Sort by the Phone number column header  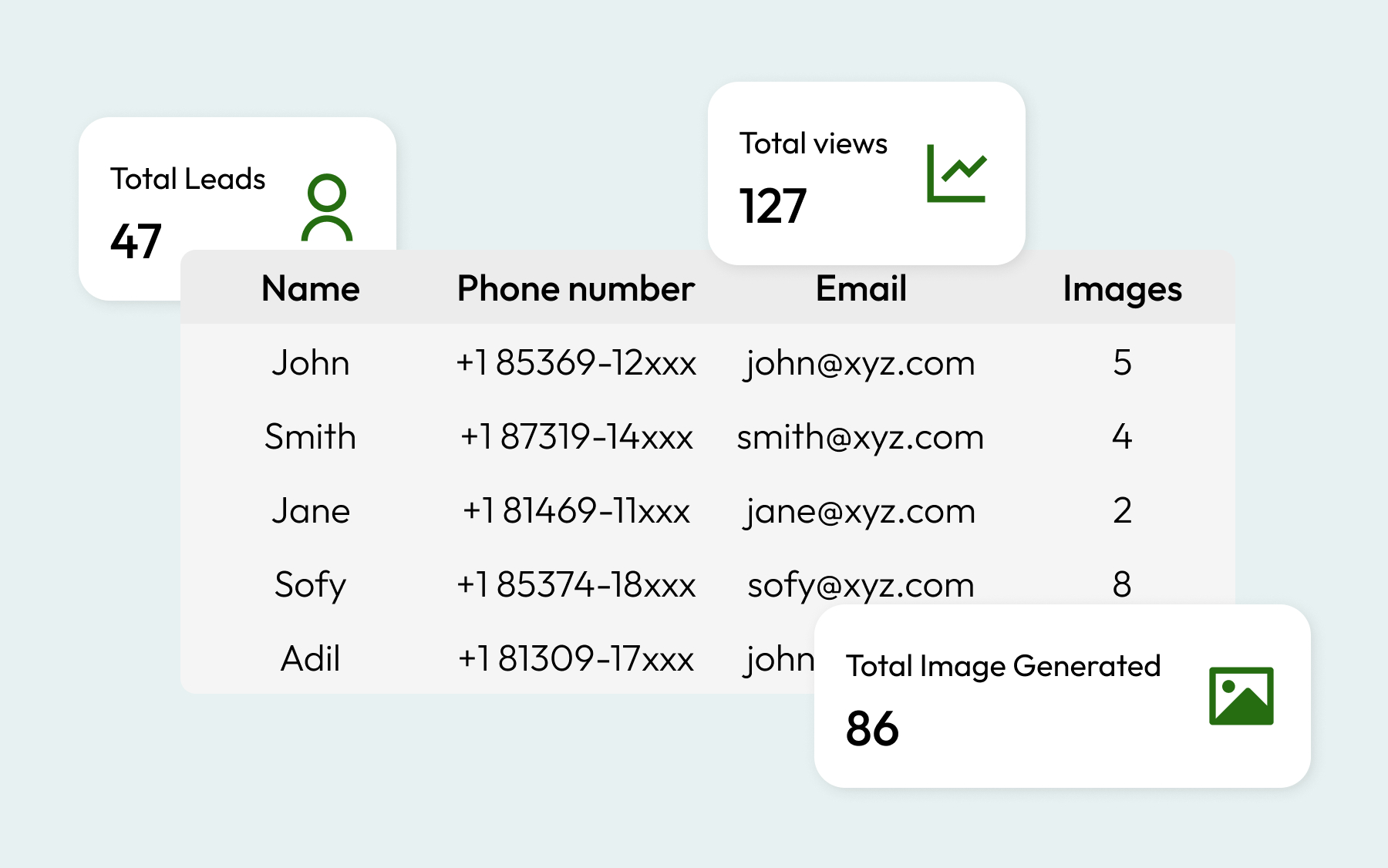[575, 289]
